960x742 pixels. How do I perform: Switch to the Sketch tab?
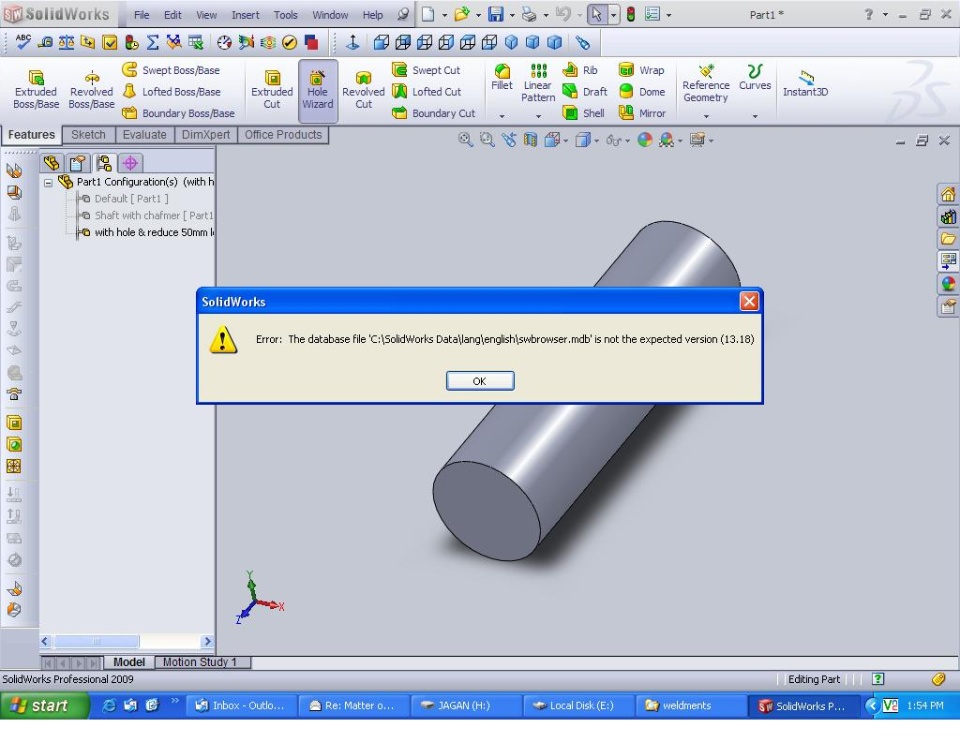click(x=88, y=135)
